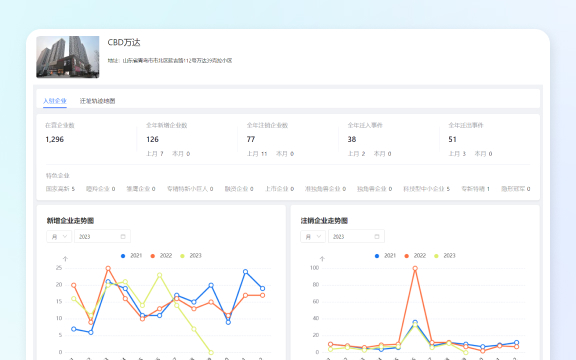Click the 地址 line under CBD万达
Viewport: 576px width, 360px height.
click(x=170, y=61)
